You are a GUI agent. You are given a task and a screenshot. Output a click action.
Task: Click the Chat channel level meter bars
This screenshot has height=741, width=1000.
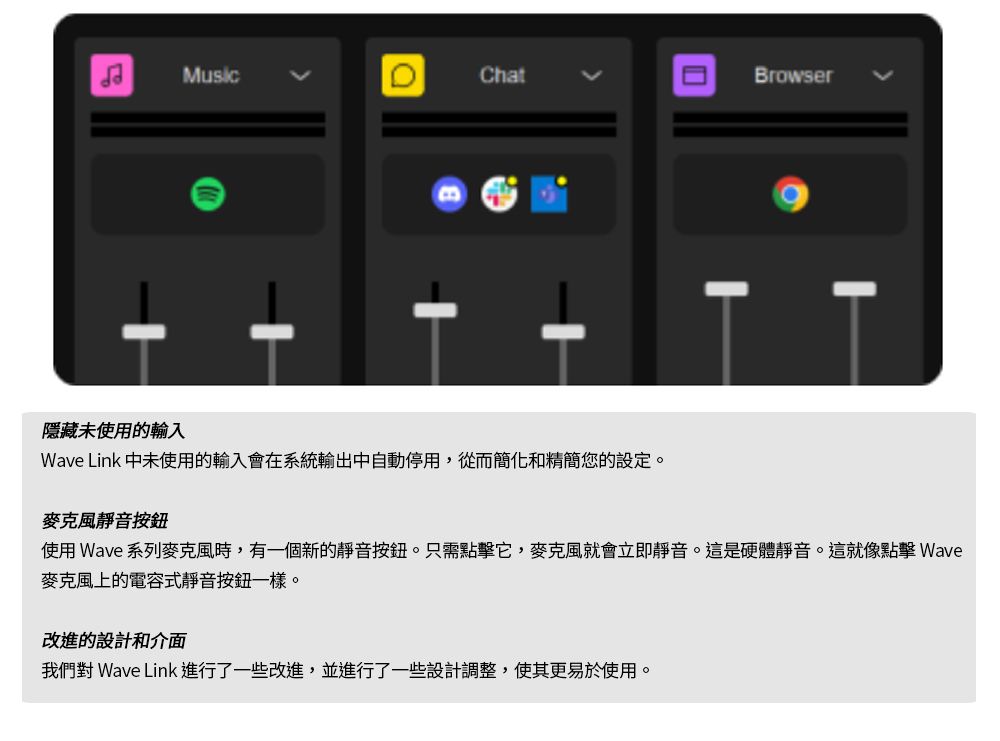click(499, 124)
